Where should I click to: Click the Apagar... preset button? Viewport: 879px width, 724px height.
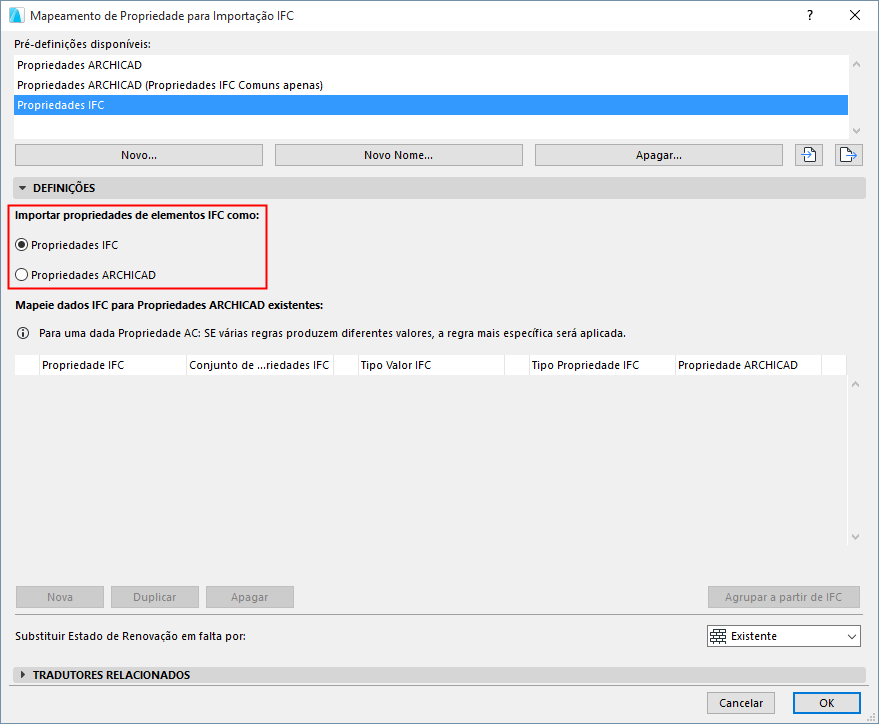pos(659,155)
